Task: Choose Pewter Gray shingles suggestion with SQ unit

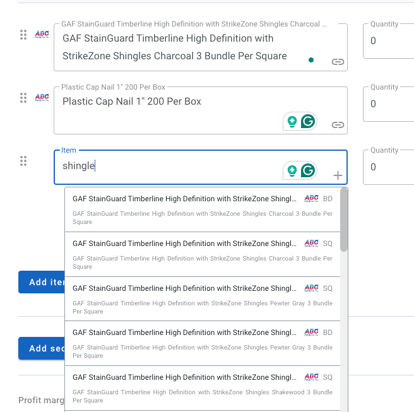Action: coord(203,299)
